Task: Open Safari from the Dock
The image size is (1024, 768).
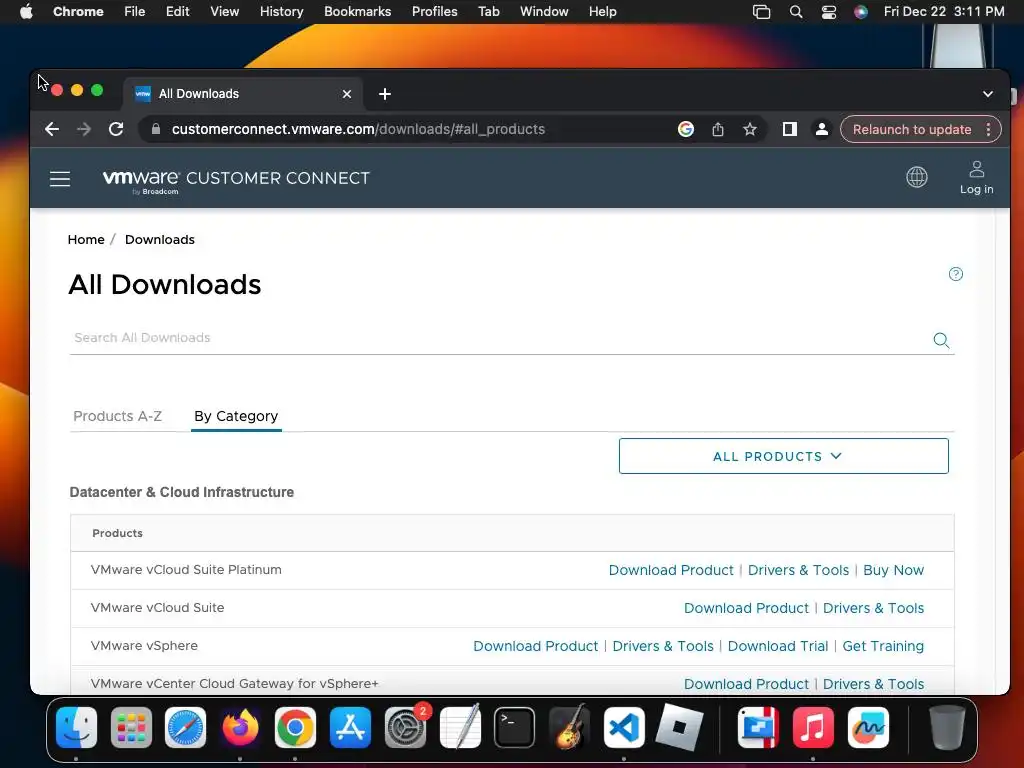Action: (x=185, y=727)
